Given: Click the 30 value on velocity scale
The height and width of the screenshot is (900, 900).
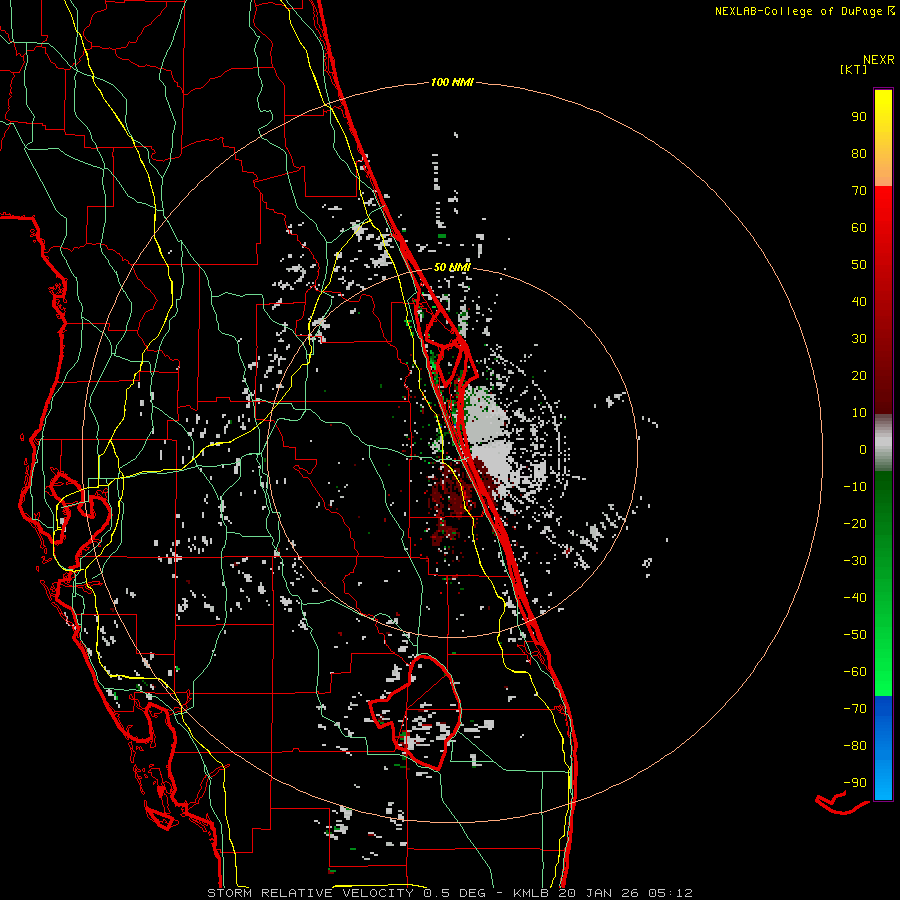Looking at the screenshot, I should [859, 339].
